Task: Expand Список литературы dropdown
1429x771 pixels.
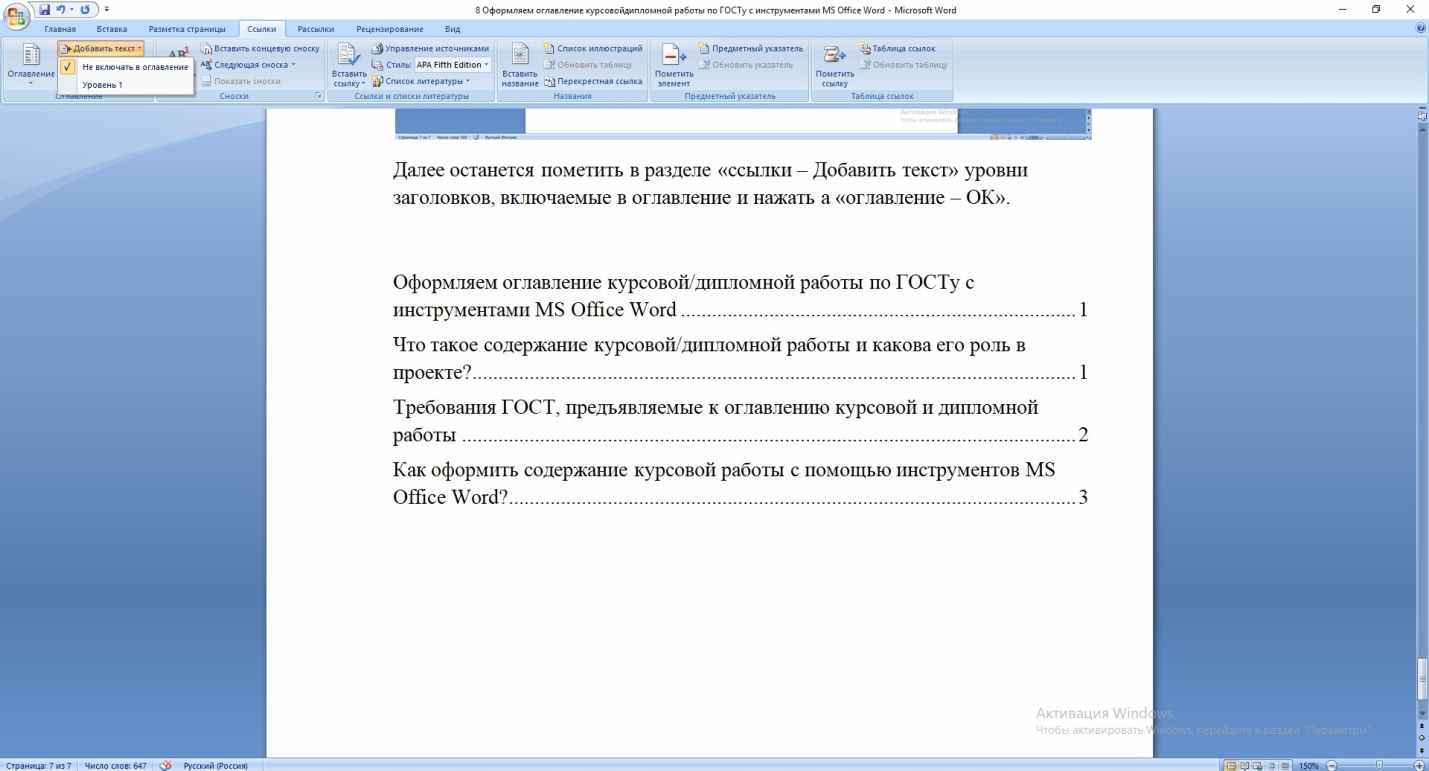Action: point(420,81)
